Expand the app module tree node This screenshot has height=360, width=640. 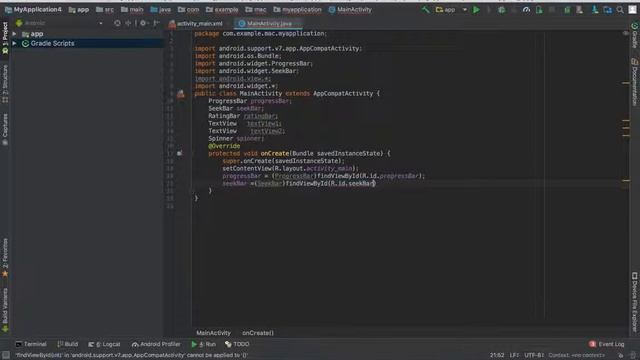15,34
